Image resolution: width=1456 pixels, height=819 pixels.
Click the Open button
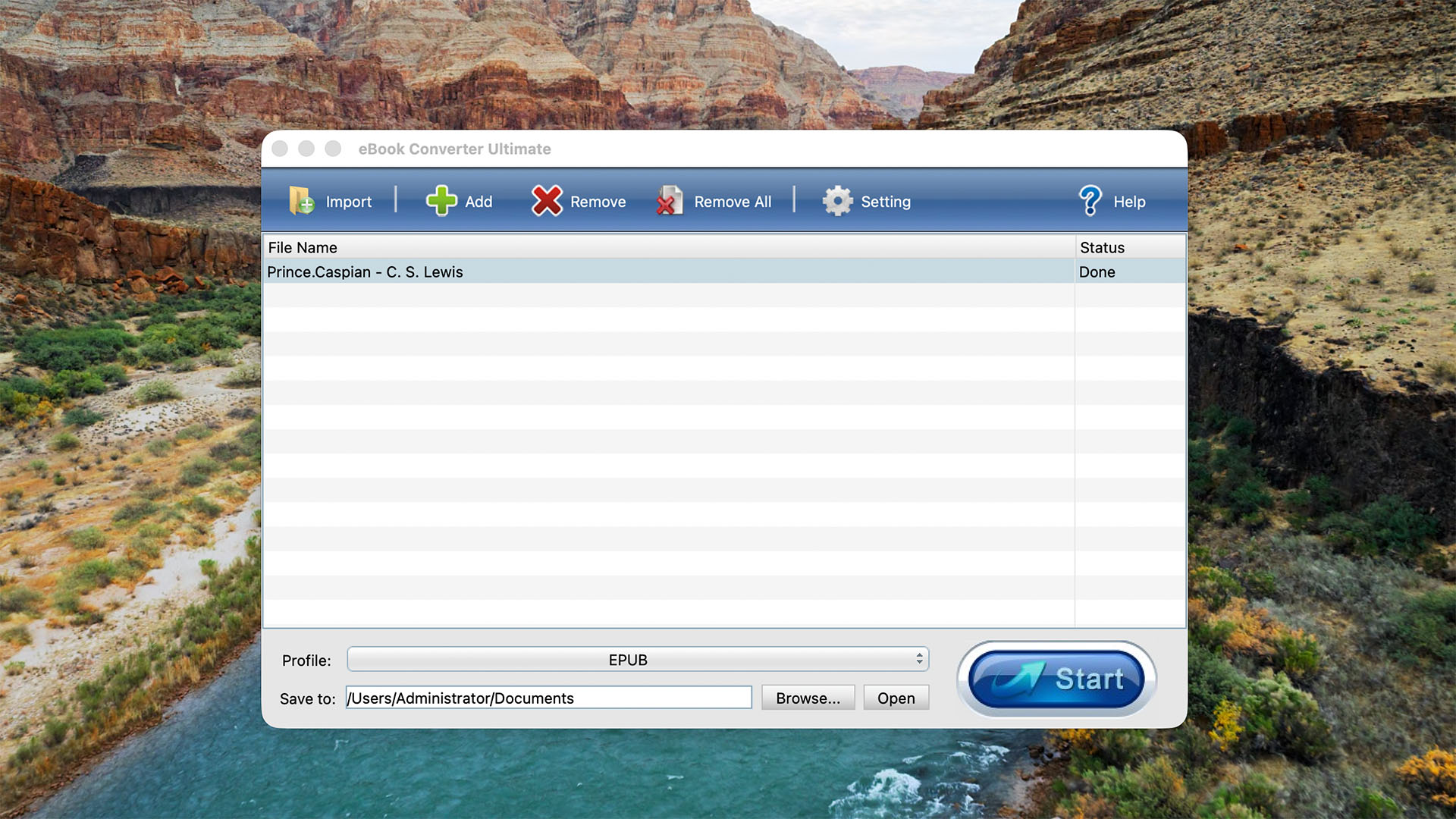click(896, 698)
